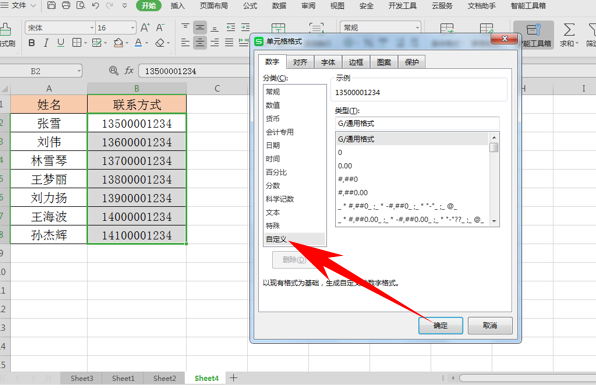
Task: Increase font size with A+ icon
Action: (145, 27)
